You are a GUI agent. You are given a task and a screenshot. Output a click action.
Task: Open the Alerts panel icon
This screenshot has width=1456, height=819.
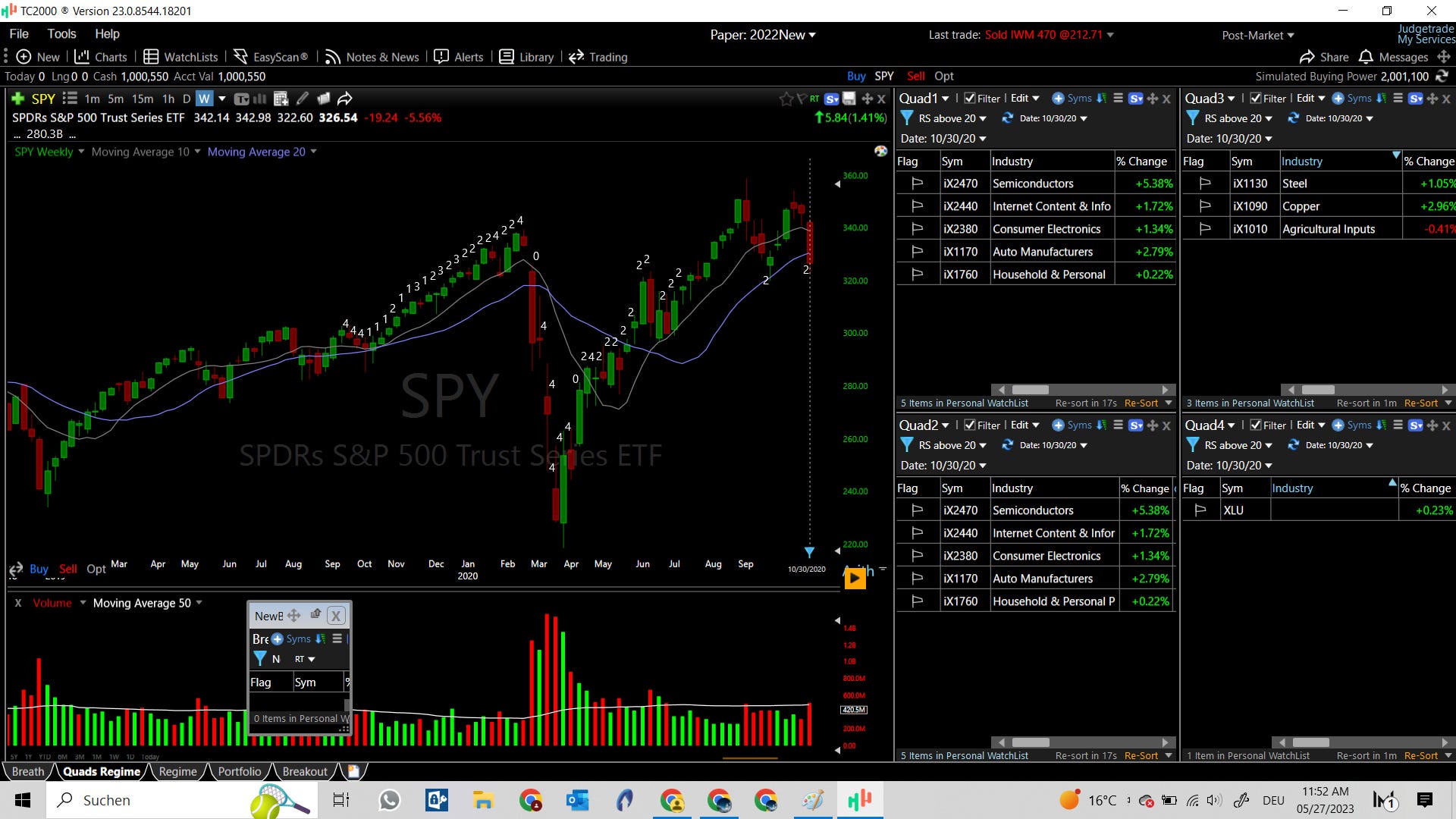coord(441,57)
